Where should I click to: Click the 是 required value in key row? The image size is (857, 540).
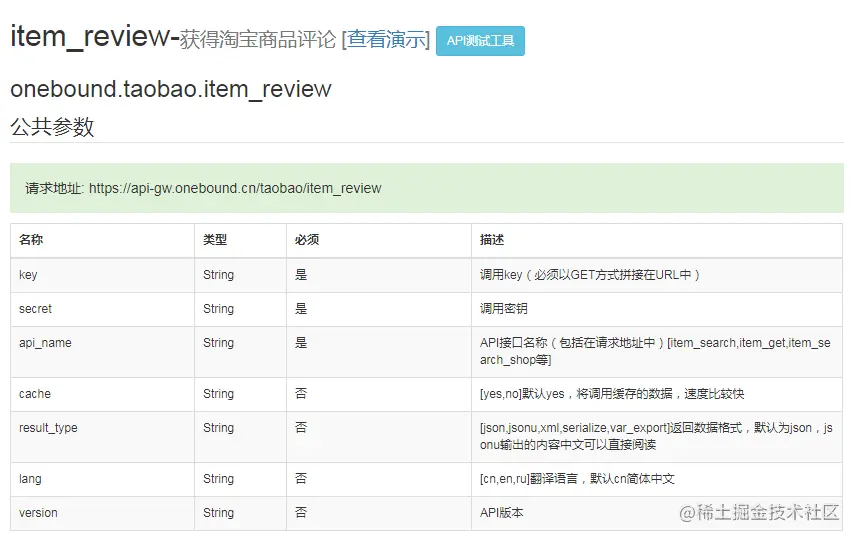[x=301, y=275]
